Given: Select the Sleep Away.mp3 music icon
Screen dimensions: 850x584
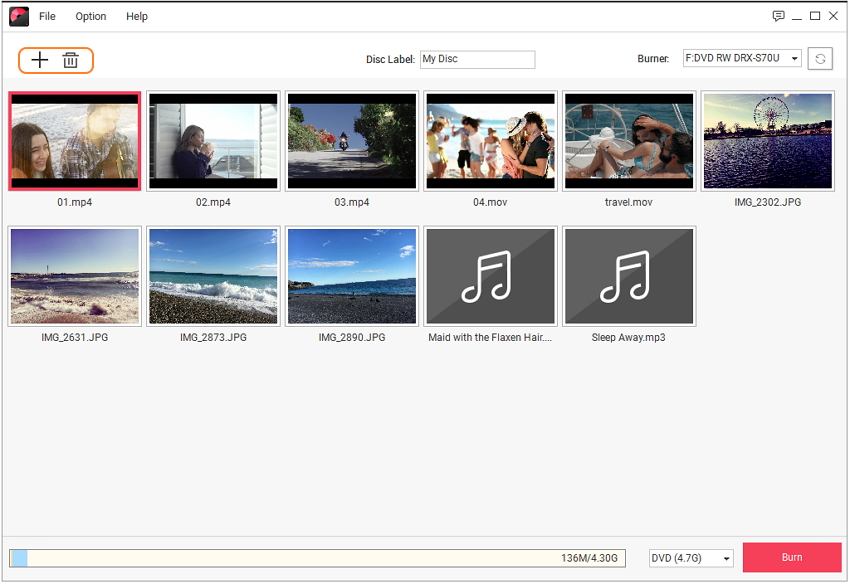Looking at the screenshot, I should coord(629,276).
